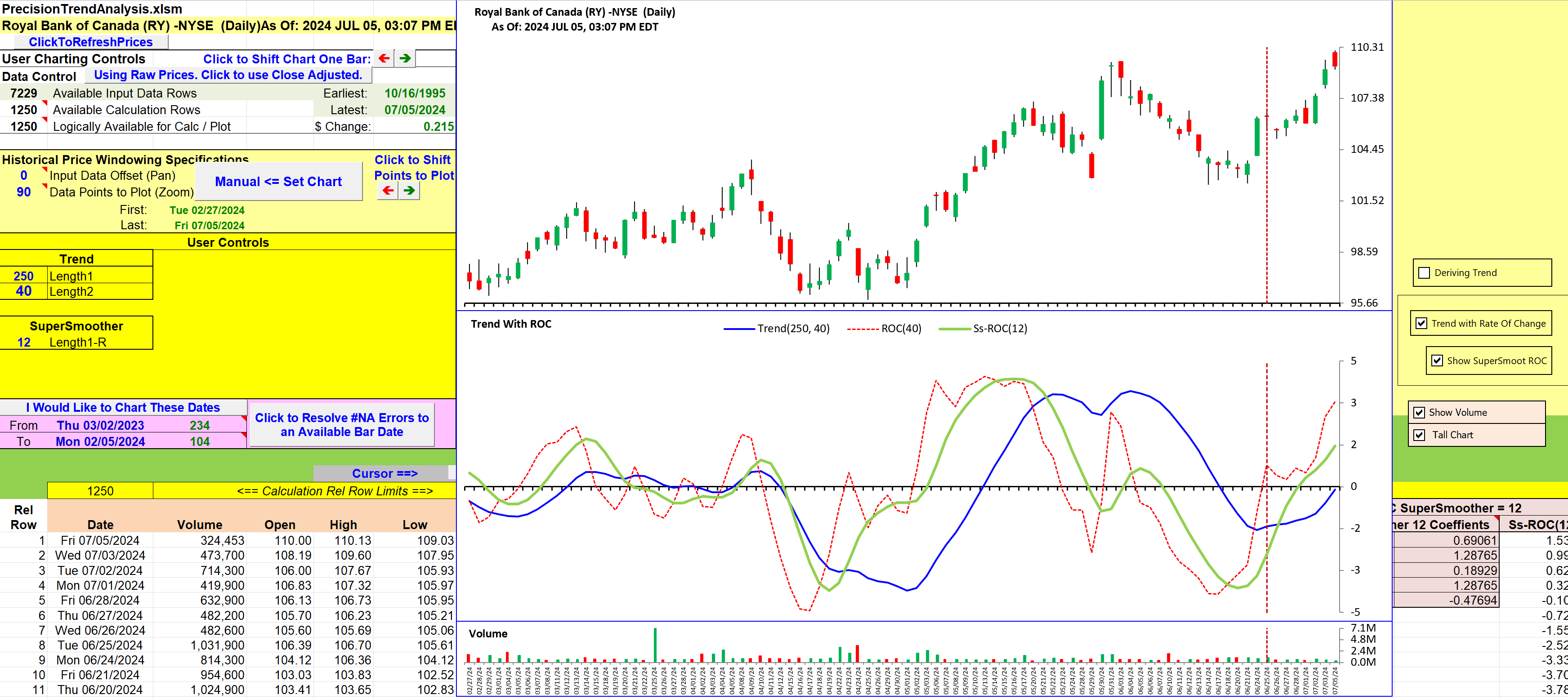Select the To date Mon 02/05/2024 cell

[100, 441]
